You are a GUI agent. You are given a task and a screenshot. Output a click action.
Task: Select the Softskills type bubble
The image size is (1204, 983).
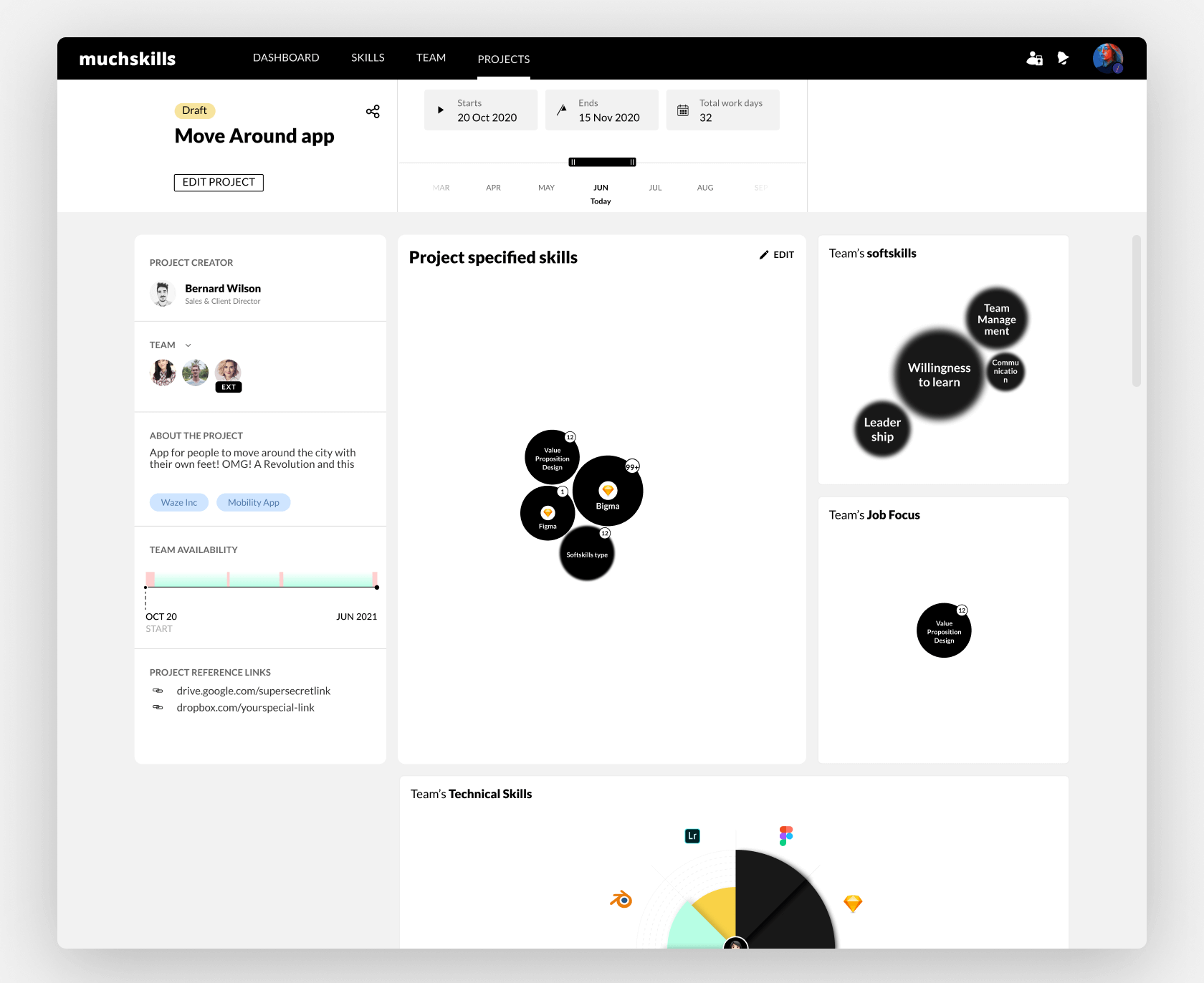point(587,554)
